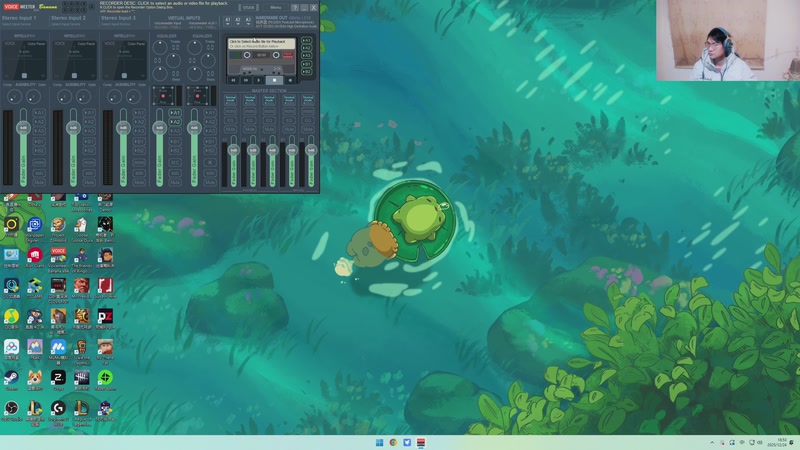Stop the Voicemeeter cassette recorder
The height and width of the screenshot is (450, 800).
tap(274, 80)
